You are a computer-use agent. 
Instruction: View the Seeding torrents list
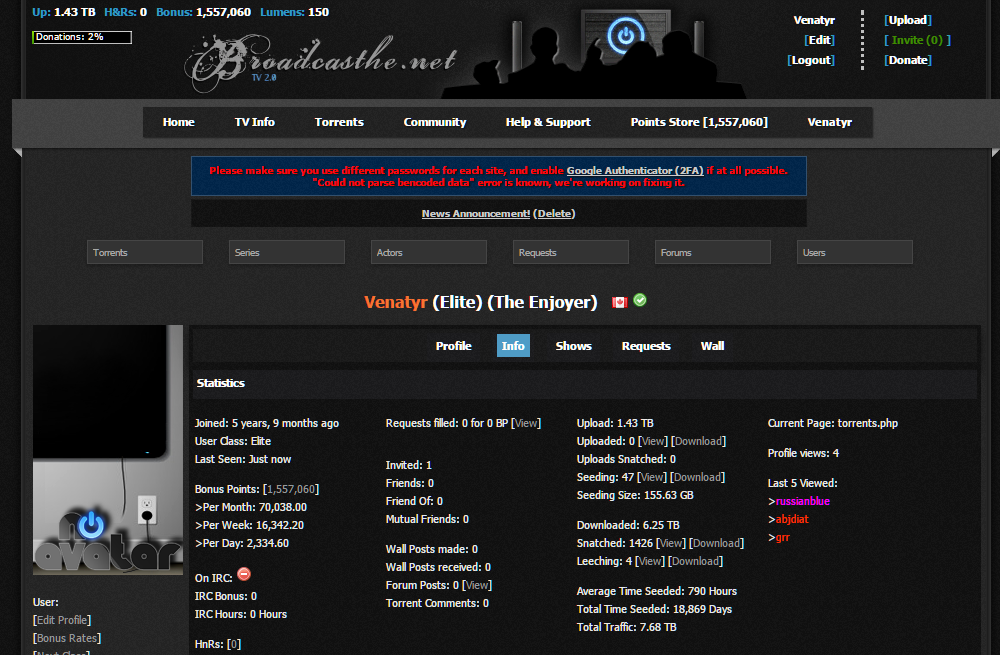click(x=652, y=477)
